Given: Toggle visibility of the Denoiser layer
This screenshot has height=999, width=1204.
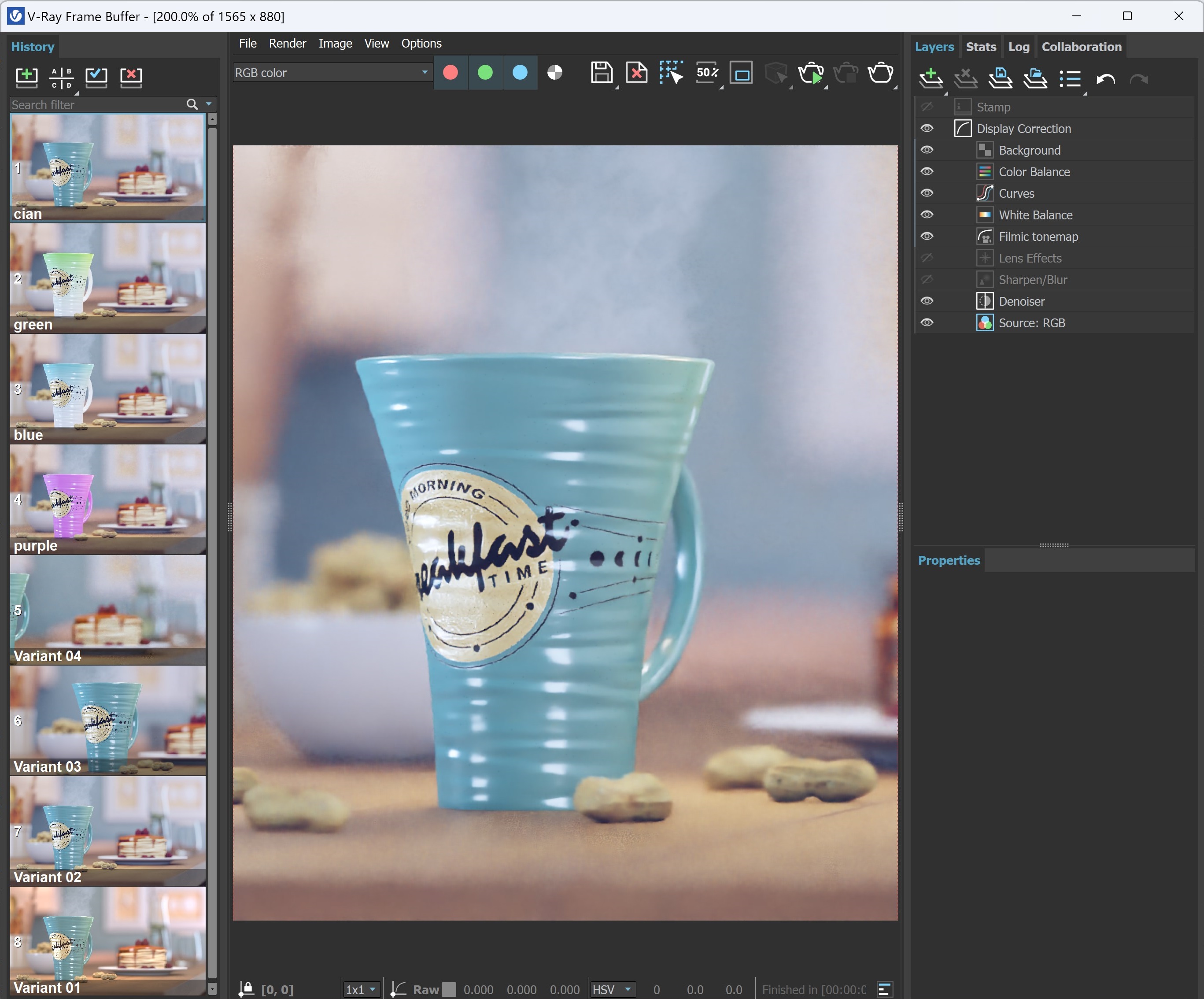Looking at the screenshot, I should [x=928, y=301].
